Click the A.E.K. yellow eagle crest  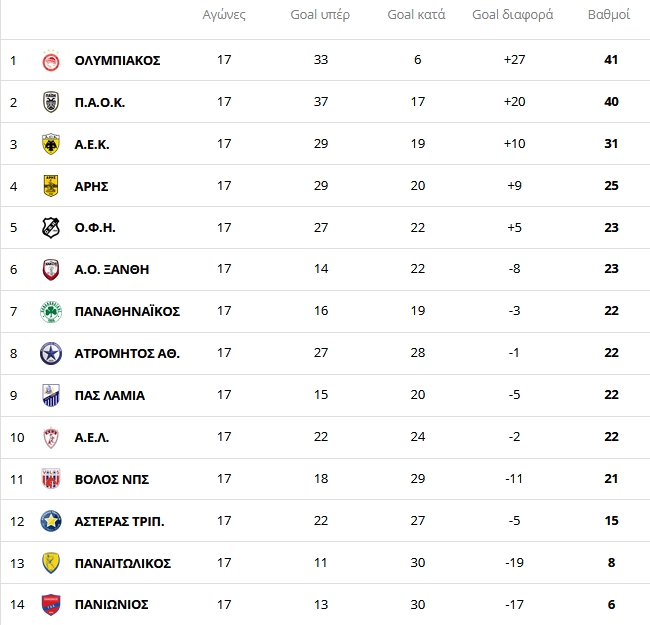[x=51, y=144]
